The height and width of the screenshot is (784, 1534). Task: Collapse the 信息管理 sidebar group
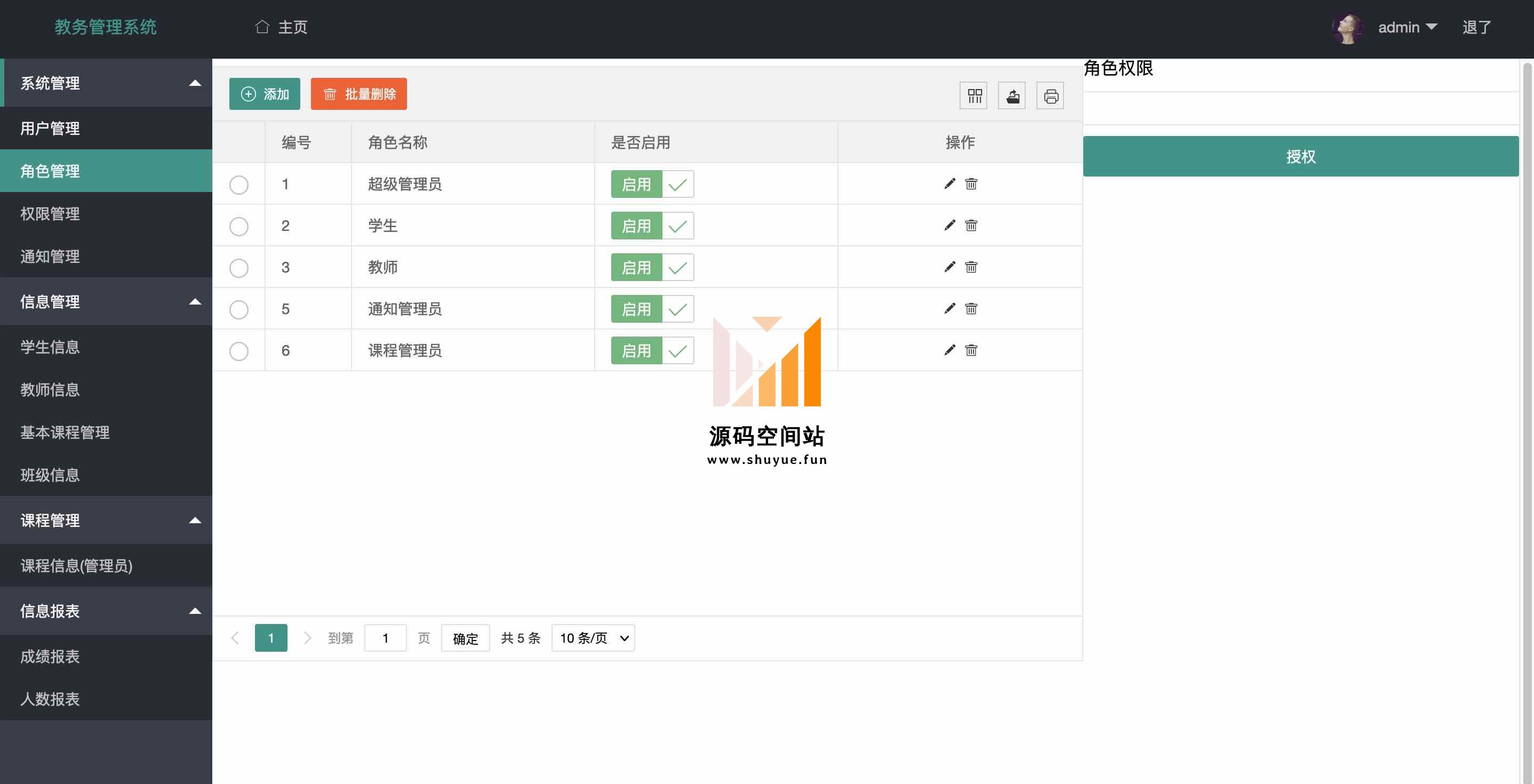106,301
